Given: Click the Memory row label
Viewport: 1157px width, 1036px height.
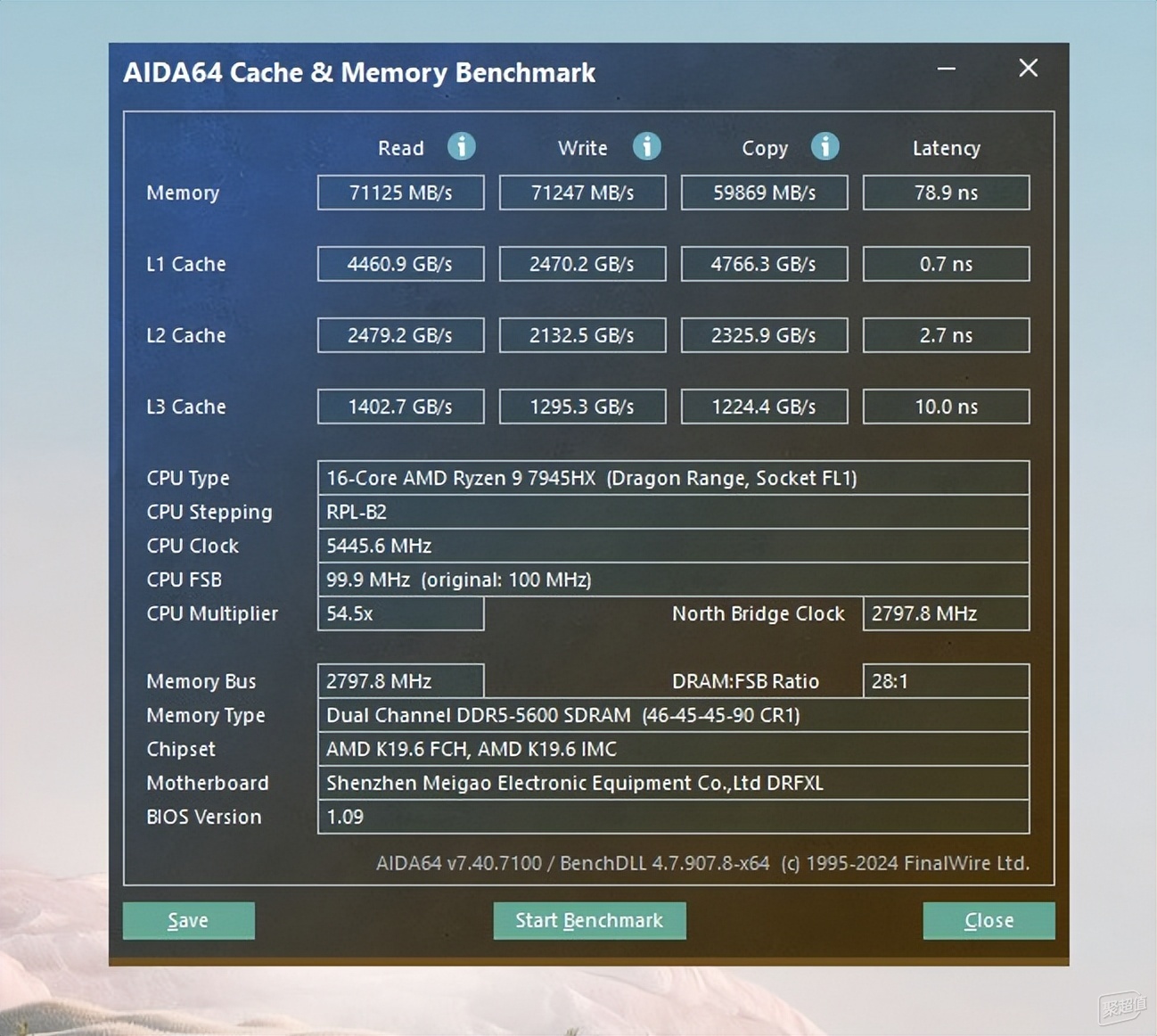Looking at the screenshot, I should click(183, 193).
